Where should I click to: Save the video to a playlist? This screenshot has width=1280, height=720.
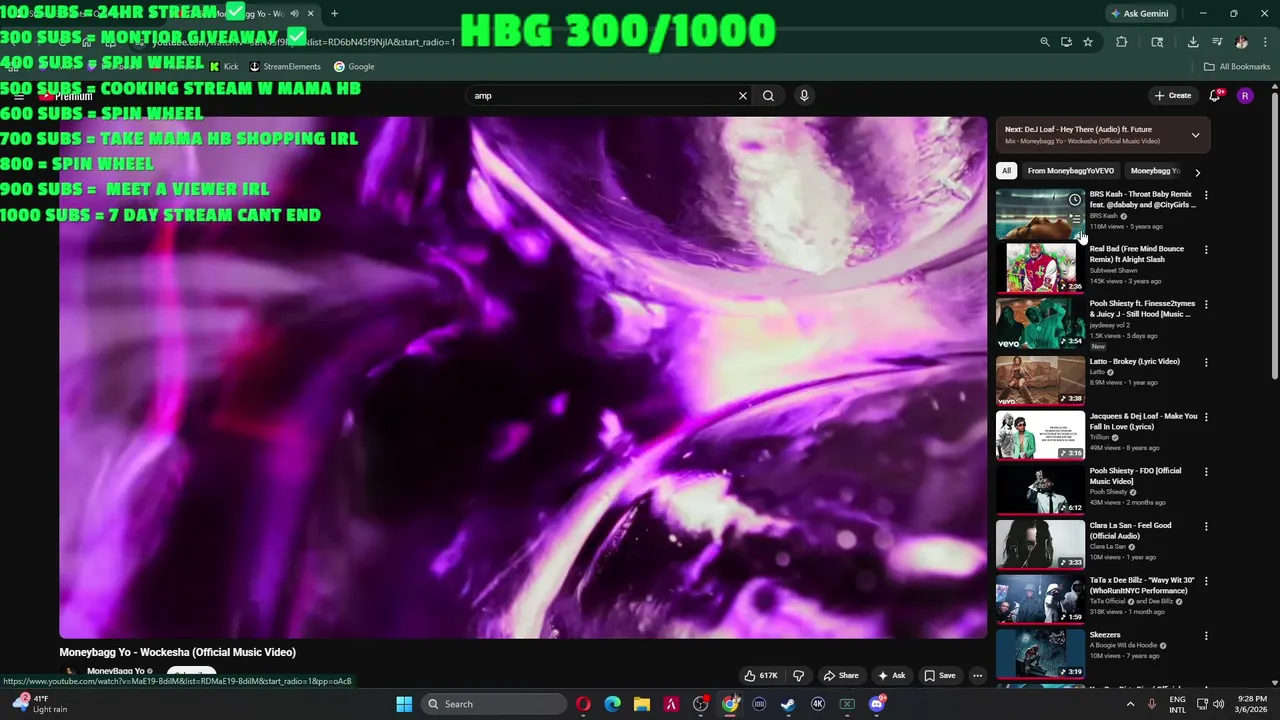[x=939, y=675]
